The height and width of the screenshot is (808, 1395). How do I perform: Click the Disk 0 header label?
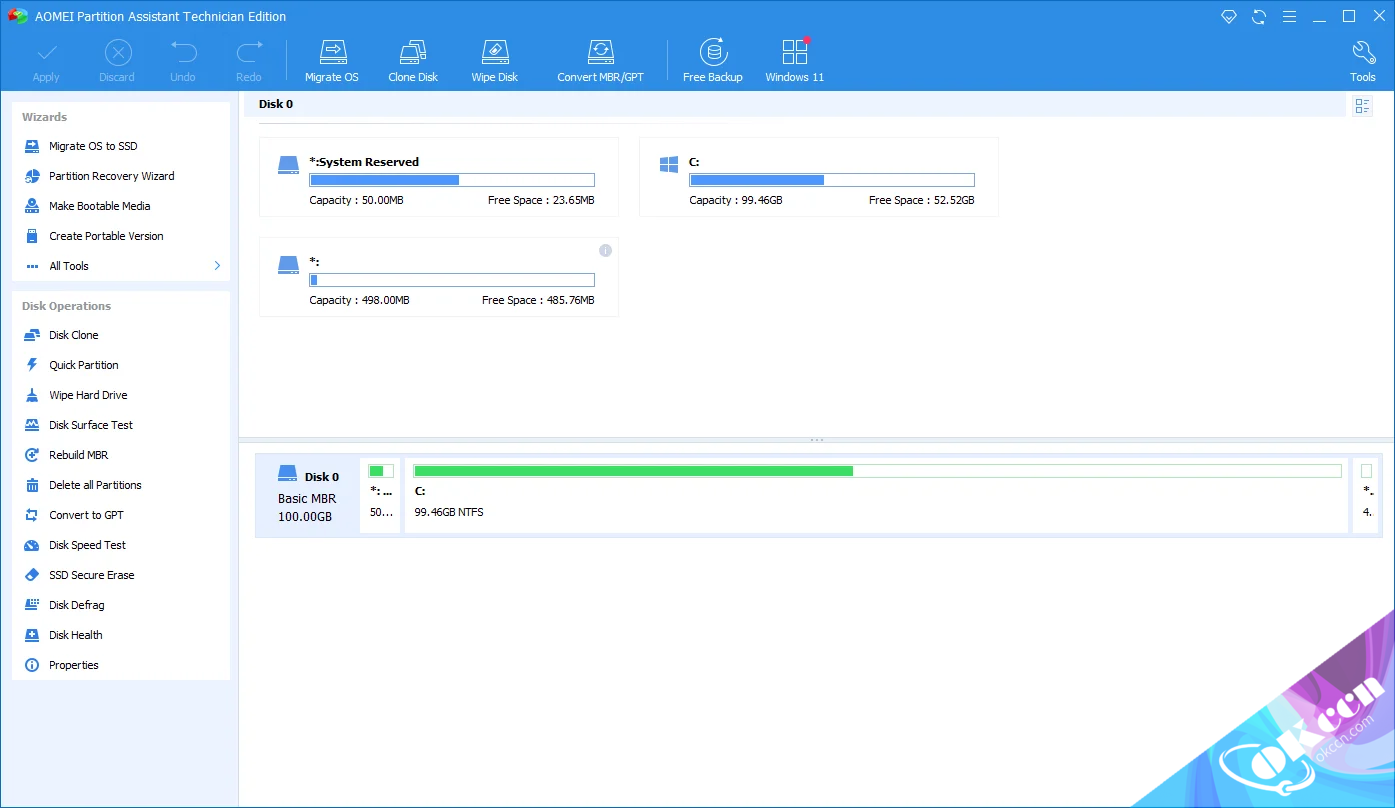[276, 104]
